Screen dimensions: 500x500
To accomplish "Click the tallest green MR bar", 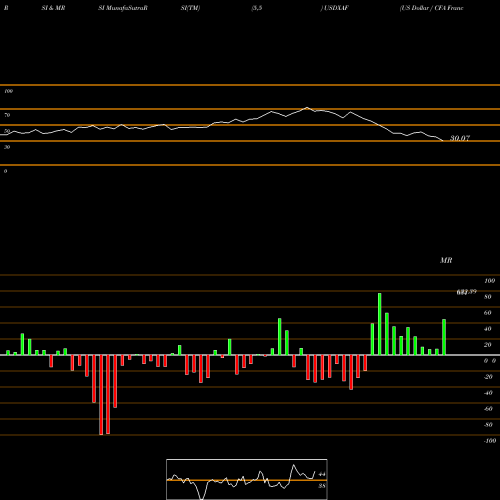I will 380,324.
